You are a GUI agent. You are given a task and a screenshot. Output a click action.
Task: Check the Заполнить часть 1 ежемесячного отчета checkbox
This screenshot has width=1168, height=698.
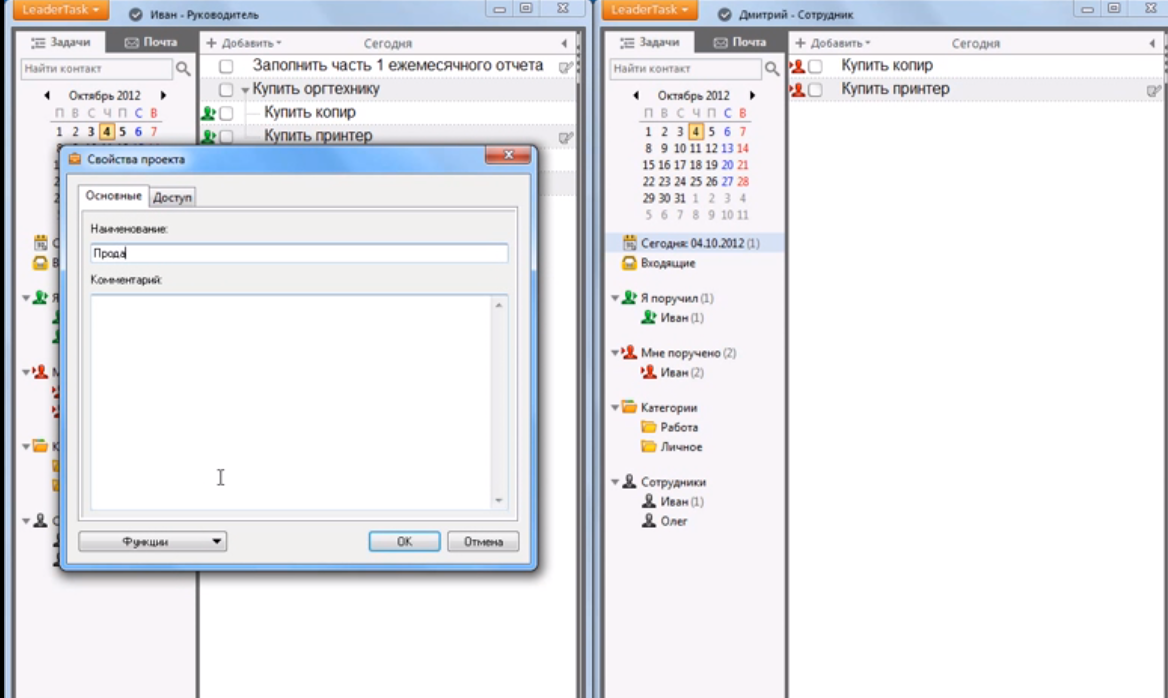[226, 66]
